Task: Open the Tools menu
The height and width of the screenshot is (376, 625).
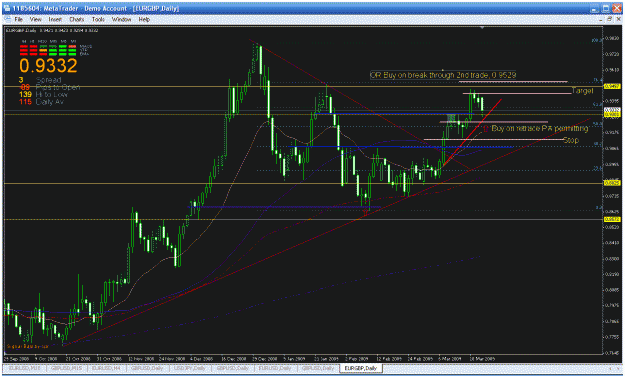Action: click(98, 19)
